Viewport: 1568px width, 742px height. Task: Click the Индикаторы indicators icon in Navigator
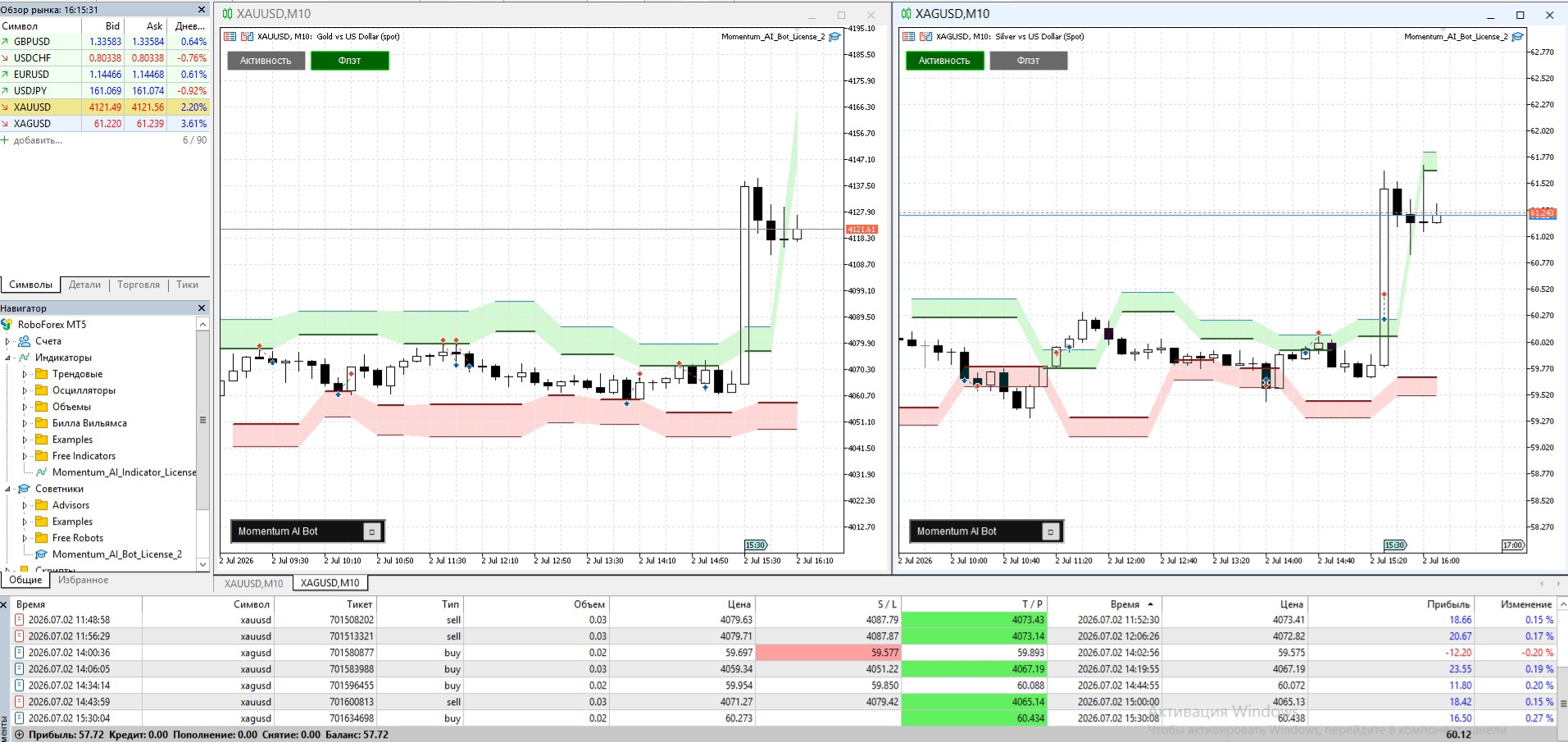point(25,357)
